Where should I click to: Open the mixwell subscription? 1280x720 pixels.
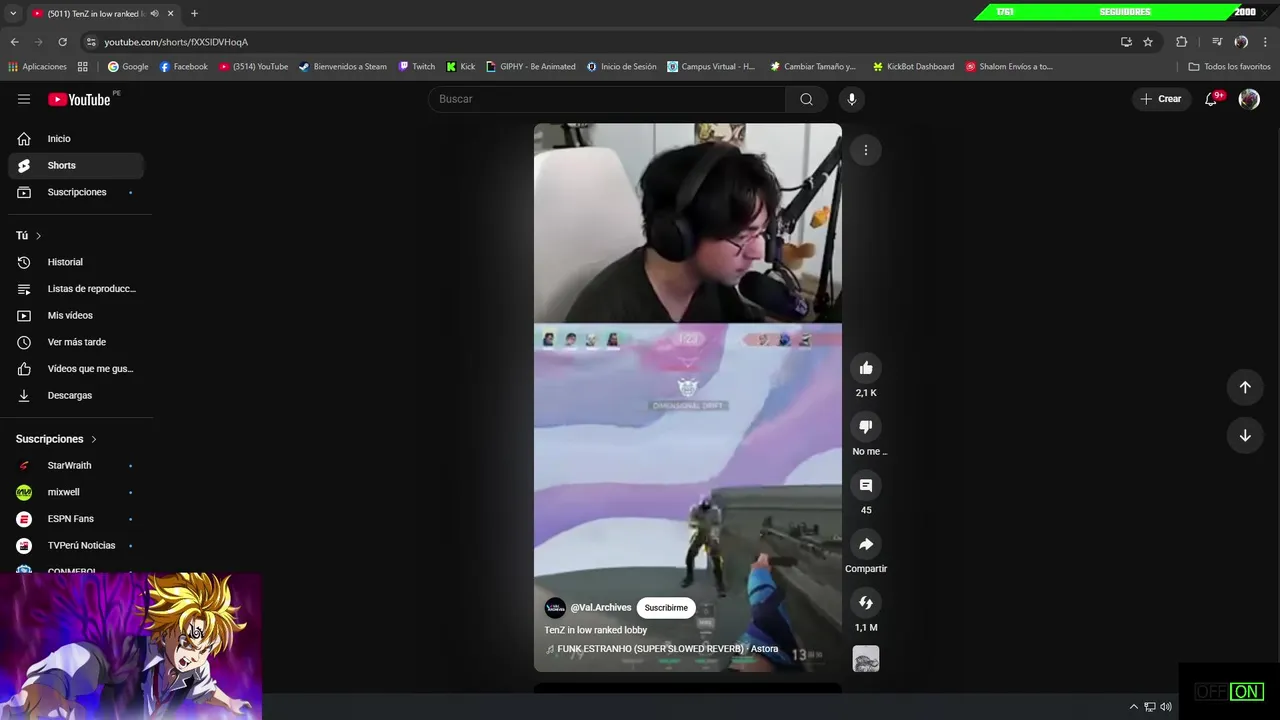[76, 492]
